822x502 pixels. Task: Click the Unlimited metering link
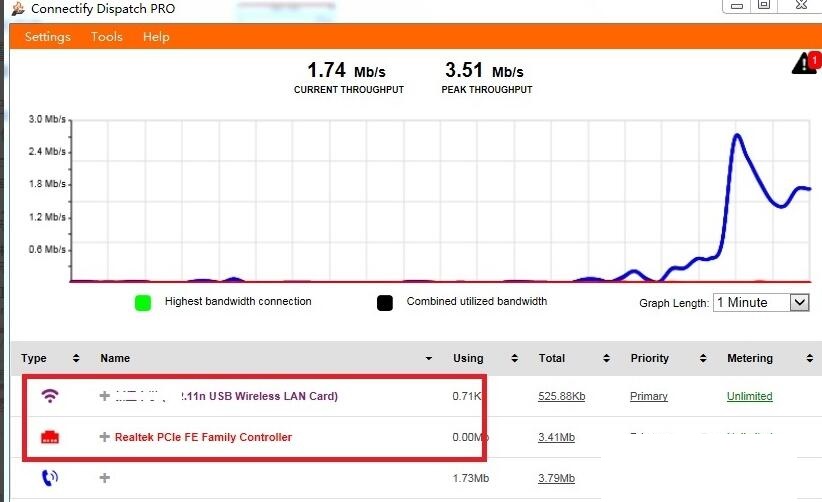[750, 396]
